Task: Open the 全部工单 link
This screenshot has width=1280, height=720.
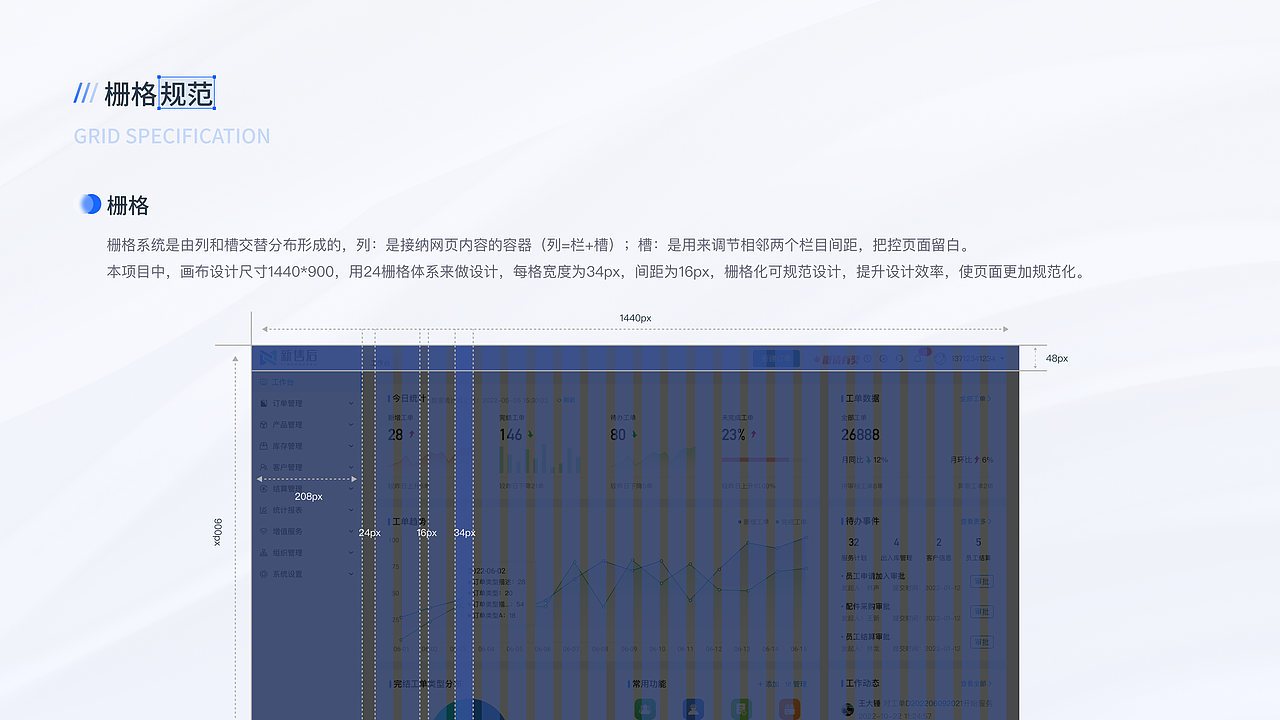Action: [974, 398]
